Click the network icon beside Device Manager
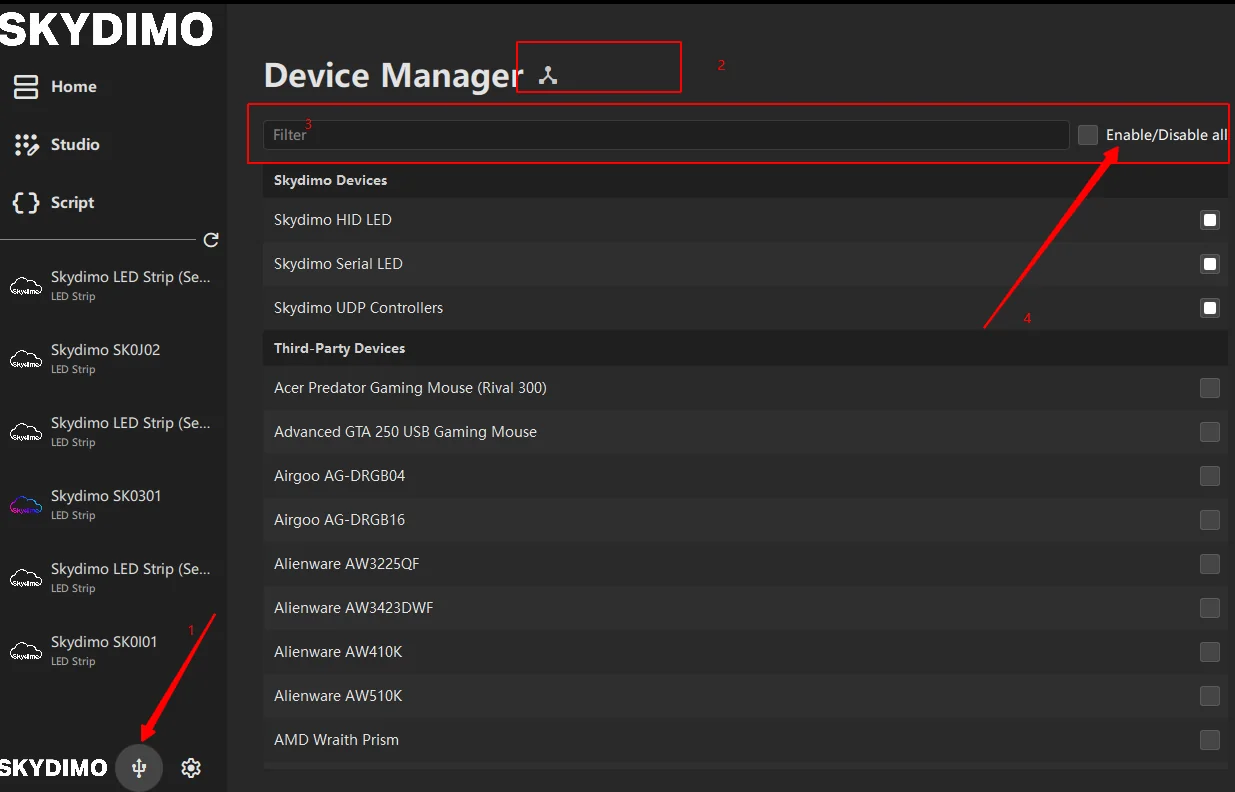 (548, 76)
